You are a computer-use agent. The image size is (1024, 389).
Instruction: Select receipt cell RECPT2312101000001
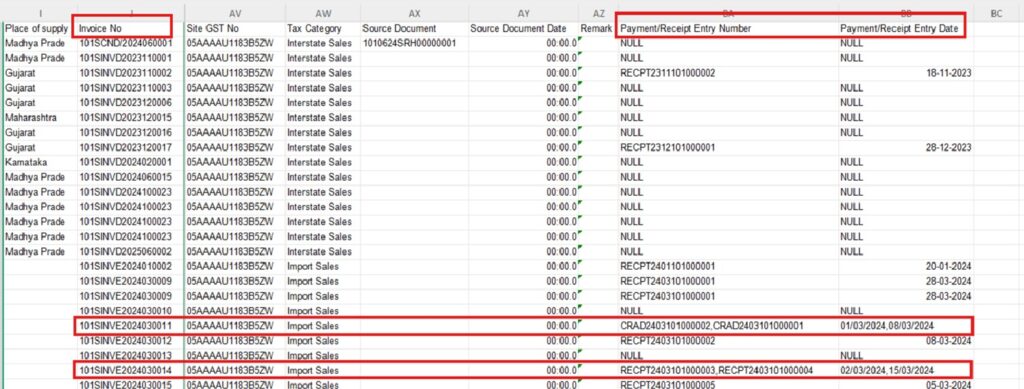click(x=728, y=148)
